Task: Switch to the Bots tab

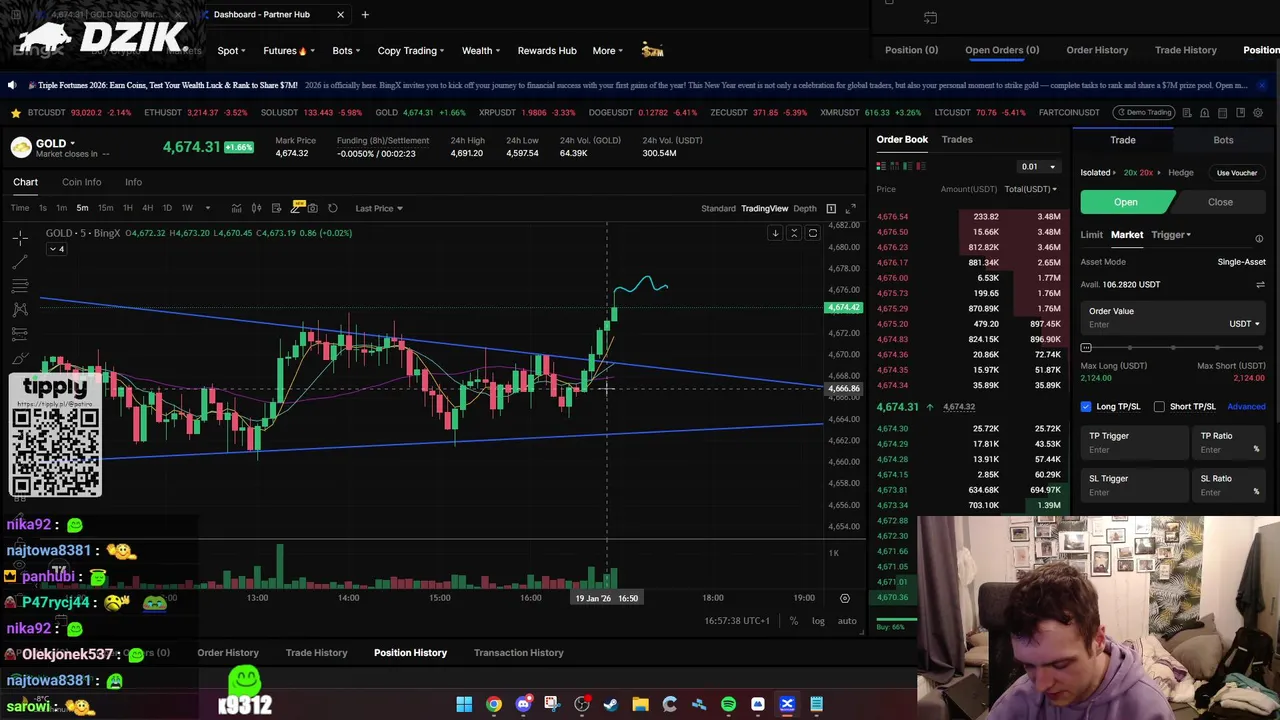Action: click(x=1223, y=140)
